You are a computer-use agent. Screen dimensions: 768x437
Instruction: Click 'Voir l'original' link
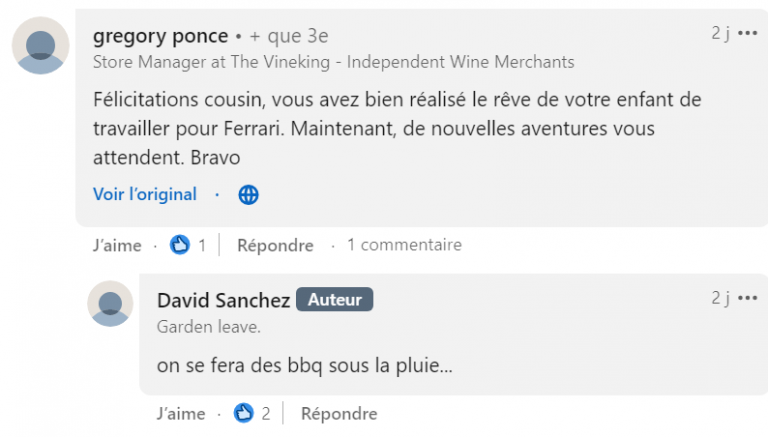[145, 195]
